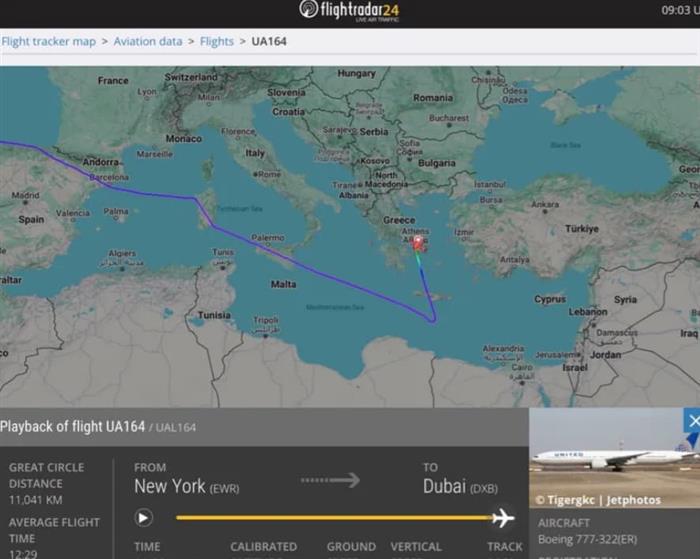
Task: Close the aircraft photo panel
Action: click(x=692, y=421)
